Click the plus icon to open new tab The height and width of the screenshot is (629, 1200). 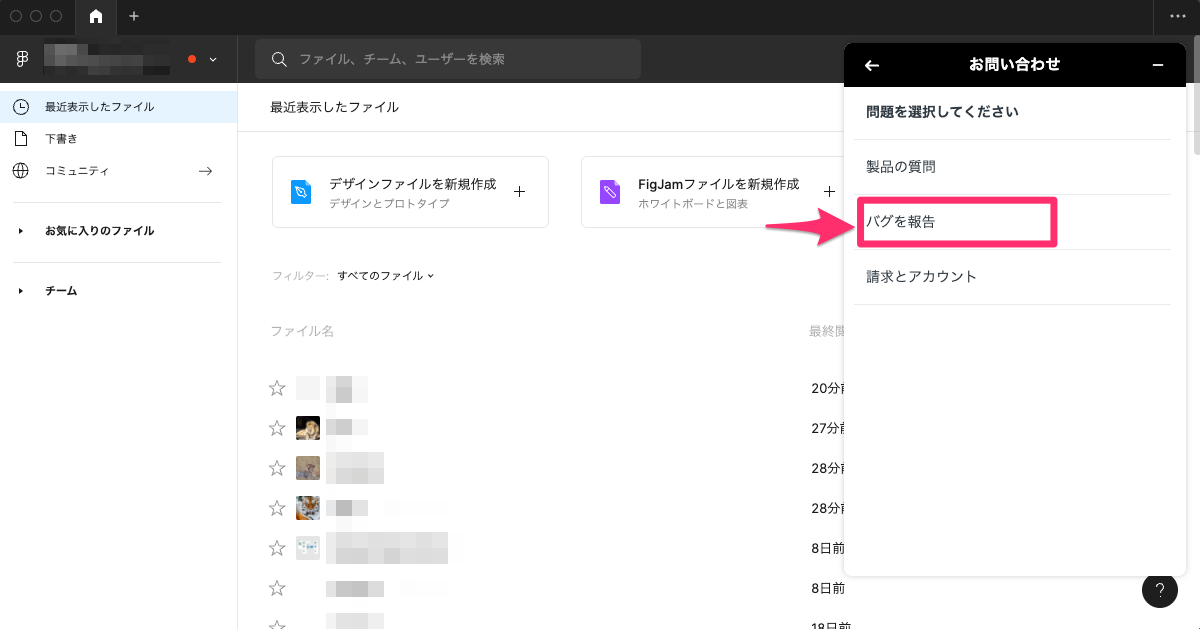pyautogui.click(x=133, y=17)
